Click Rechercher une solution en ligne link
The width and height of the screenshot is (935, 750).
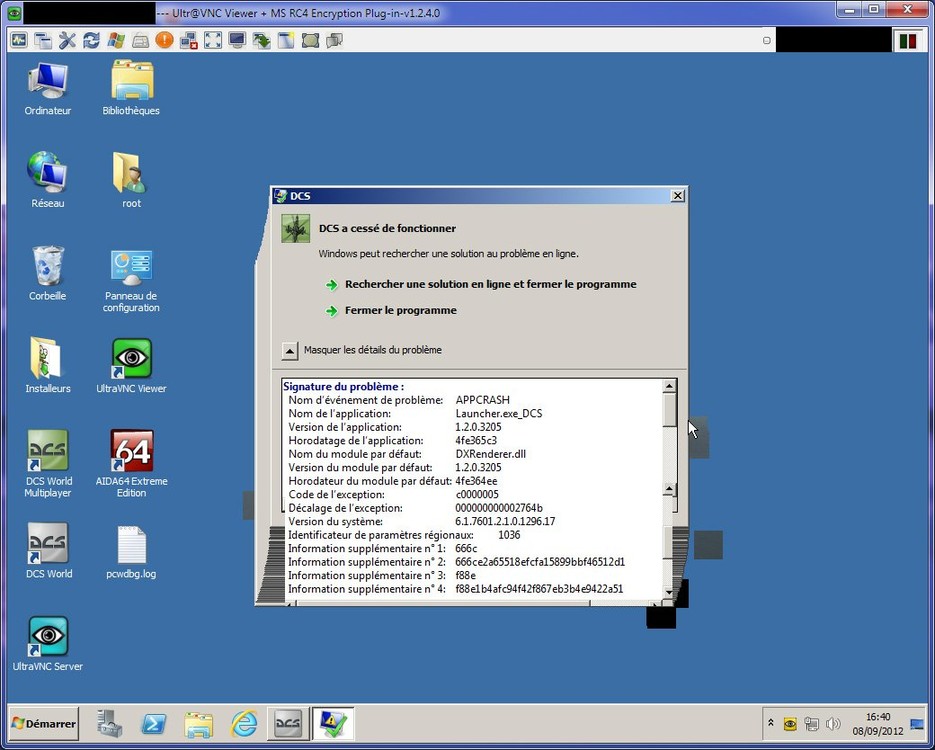pos(489,283)
